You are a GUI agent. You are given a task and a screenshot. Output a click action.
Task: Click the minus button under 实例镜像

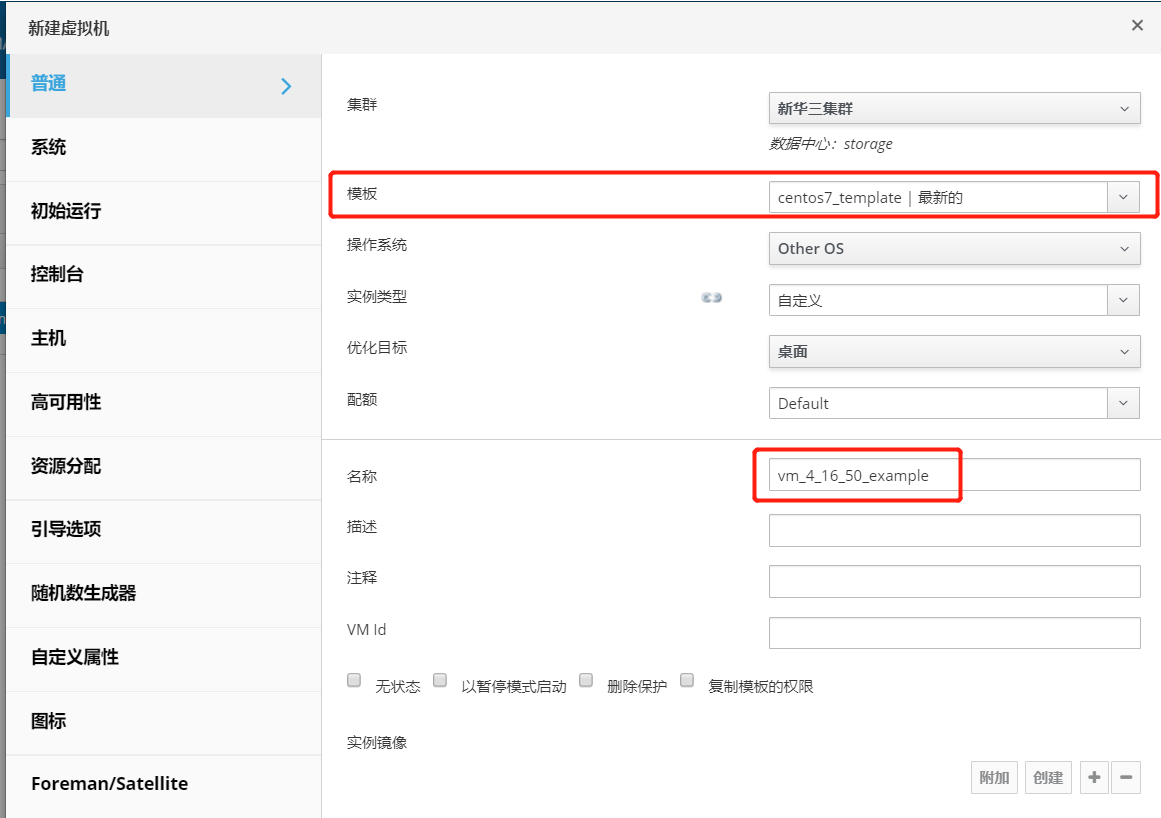coord(1126,777)
